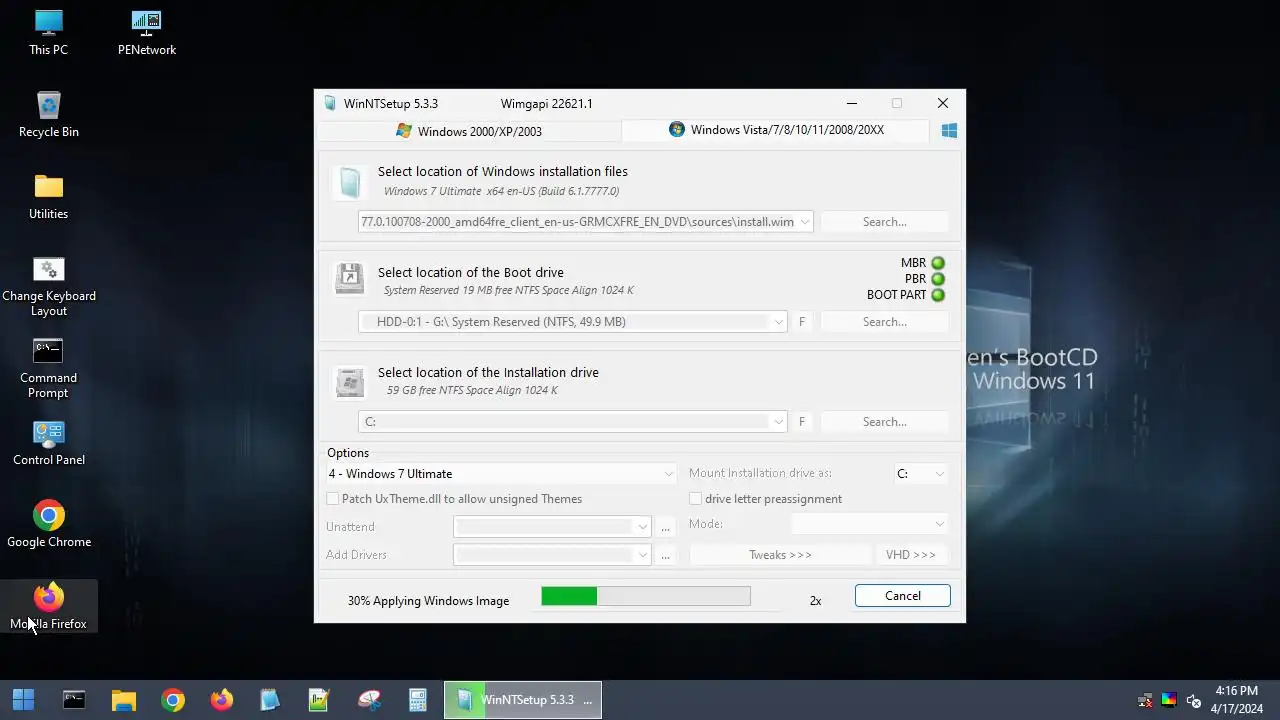Click System Reserved 19 MB free info text
This screenshot has height=720, width=1280.
(x=508, y=290)
